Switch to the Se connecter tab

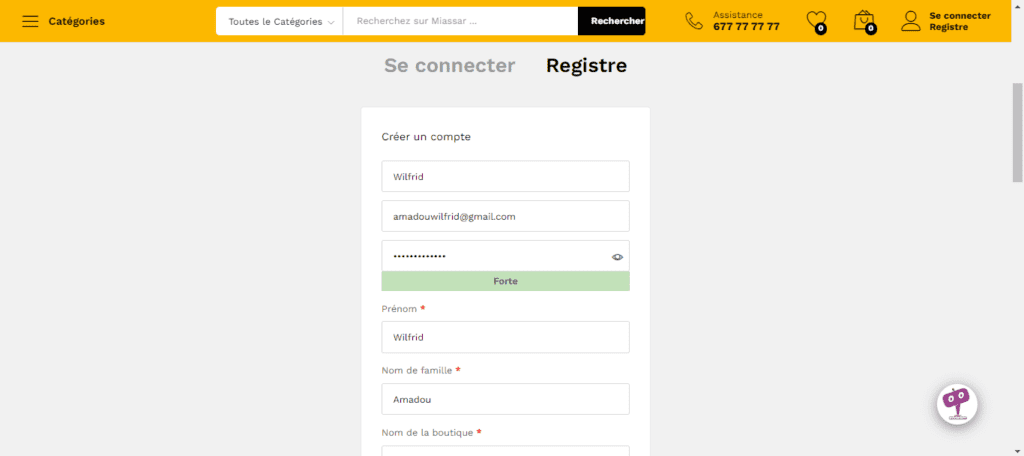[449, 66]
